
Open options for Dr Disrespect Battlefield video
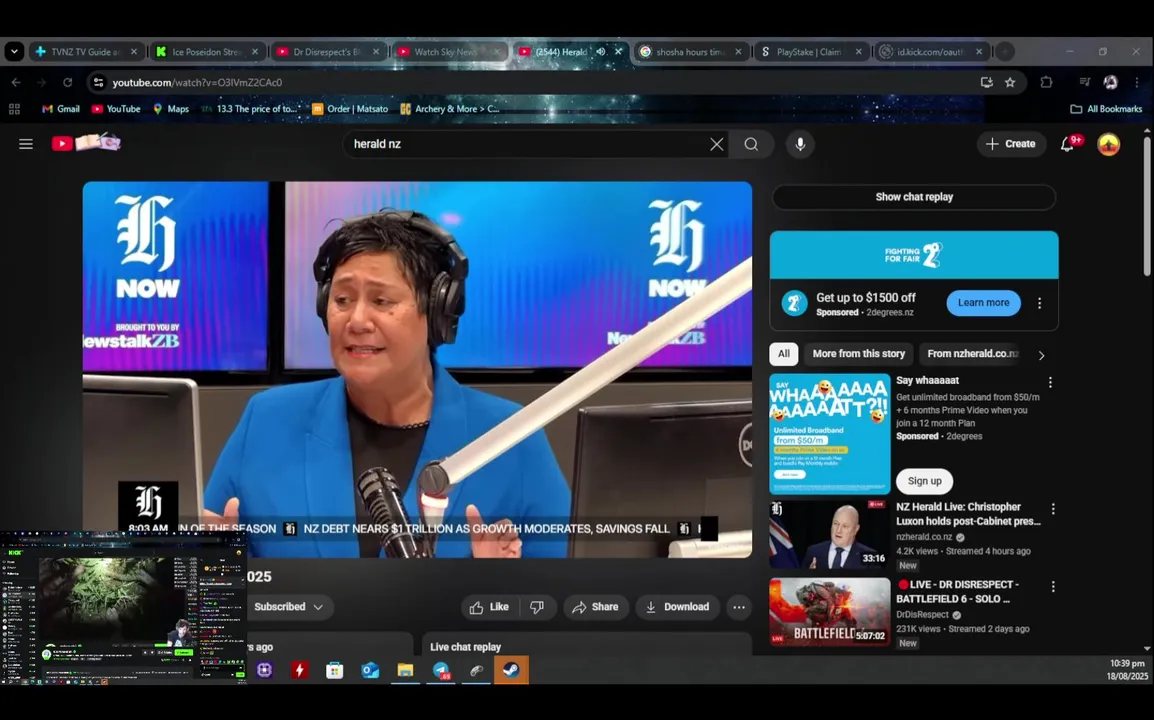pyautogui.click(x=1053, y=587)
